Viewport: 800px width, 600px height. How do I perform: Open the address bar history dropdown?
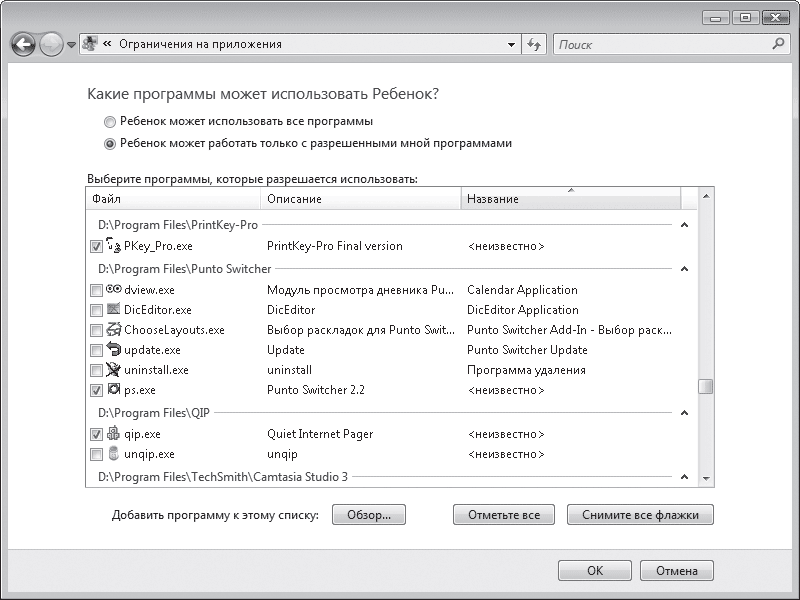511,45
